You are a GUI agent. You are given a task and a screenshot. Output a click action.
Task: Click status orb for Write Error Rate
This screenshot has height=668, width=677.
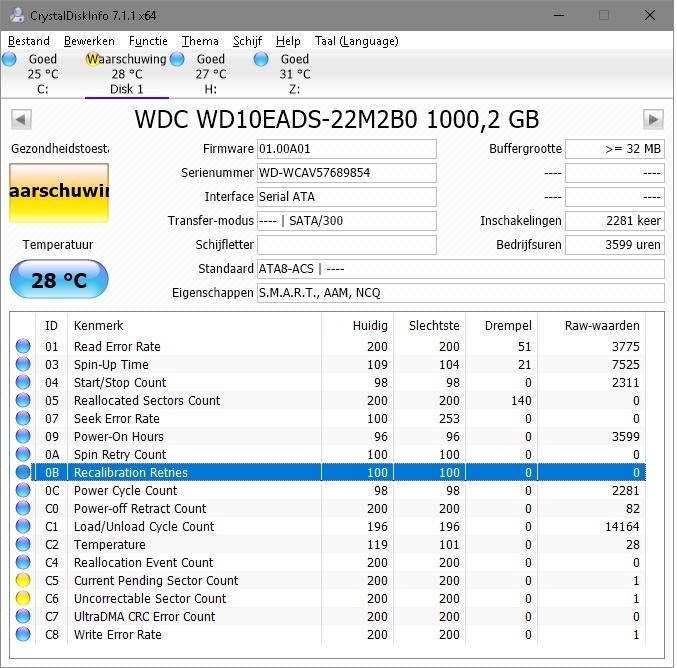tap(23, 634)
